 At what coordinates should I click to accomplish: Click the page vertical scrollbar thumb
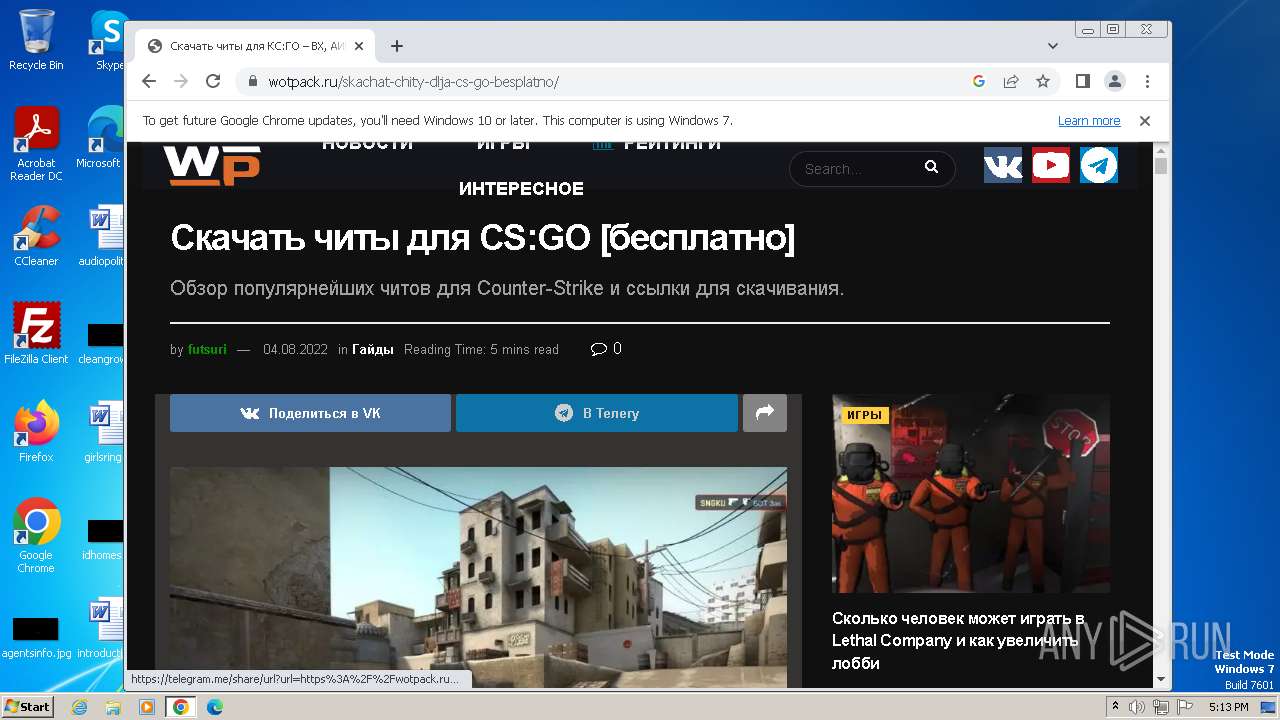(x=1161, y=165)
